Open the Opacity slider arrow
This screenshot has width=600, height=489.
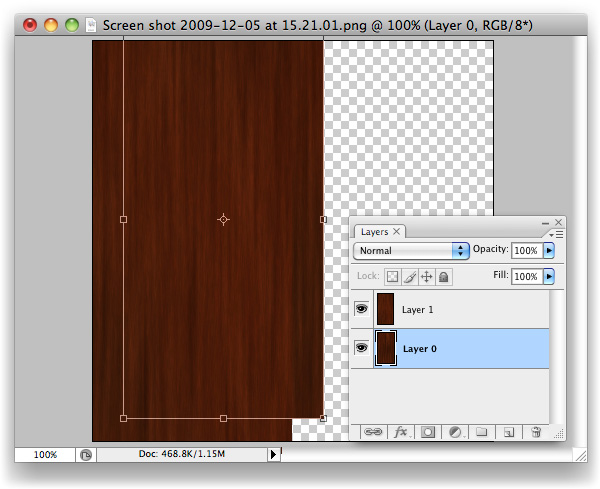click(x=548, y=250)
